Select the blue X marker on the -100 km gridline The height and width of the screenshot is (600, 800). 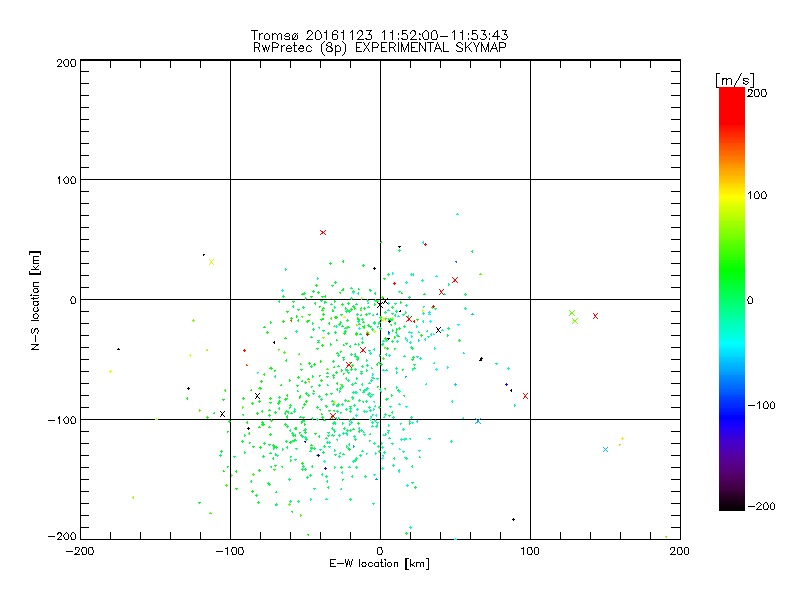[x=478, y=421]
